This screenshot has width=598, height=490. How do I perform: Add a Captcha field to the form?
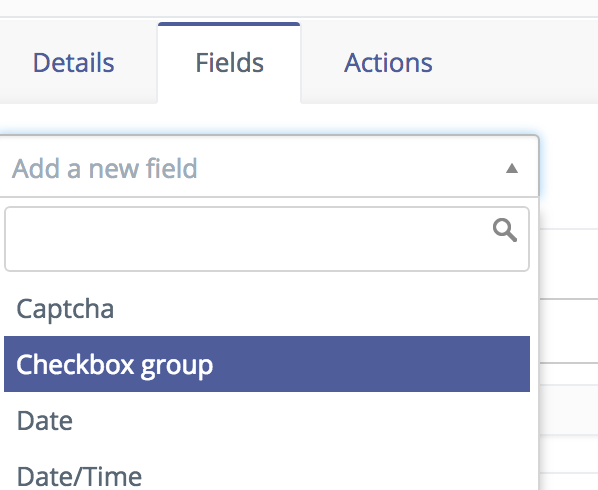pos(267,308)
